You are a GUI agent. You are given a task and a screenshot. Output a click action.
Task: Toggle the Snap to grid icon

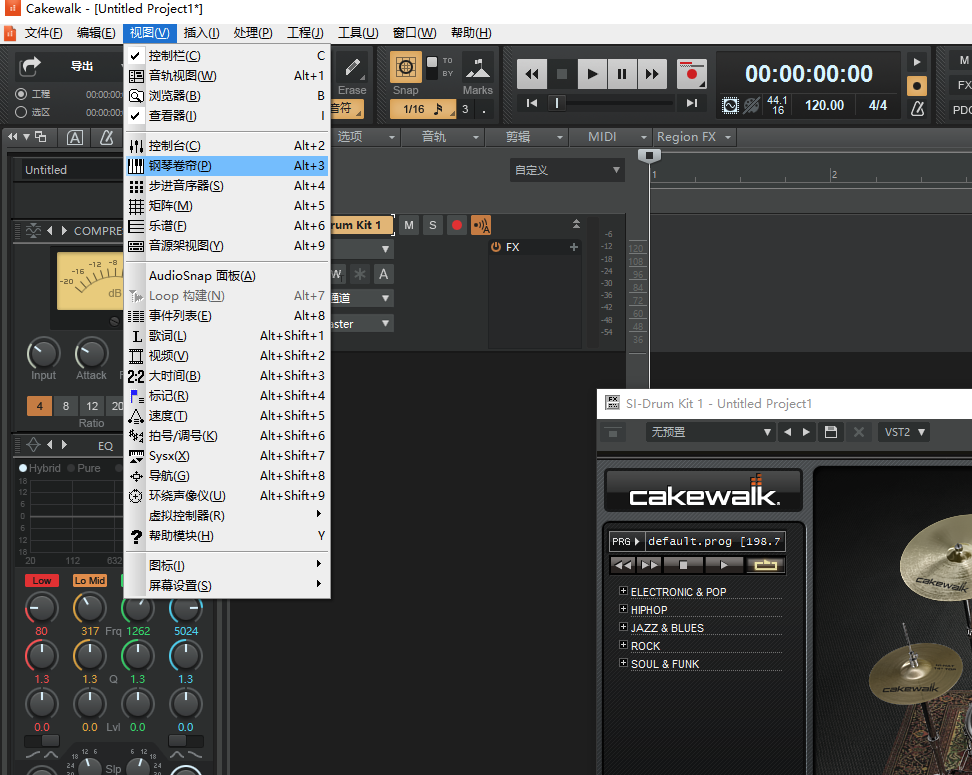click(x=405, y=67)
